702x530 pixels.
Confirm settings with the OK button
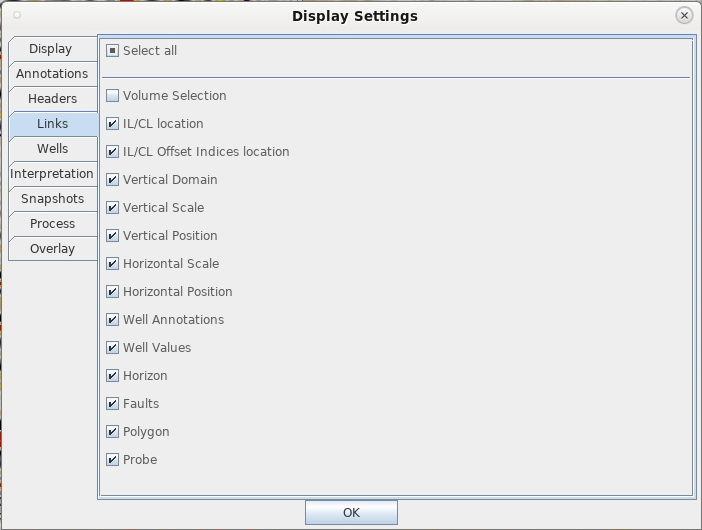tap(351, 513)
